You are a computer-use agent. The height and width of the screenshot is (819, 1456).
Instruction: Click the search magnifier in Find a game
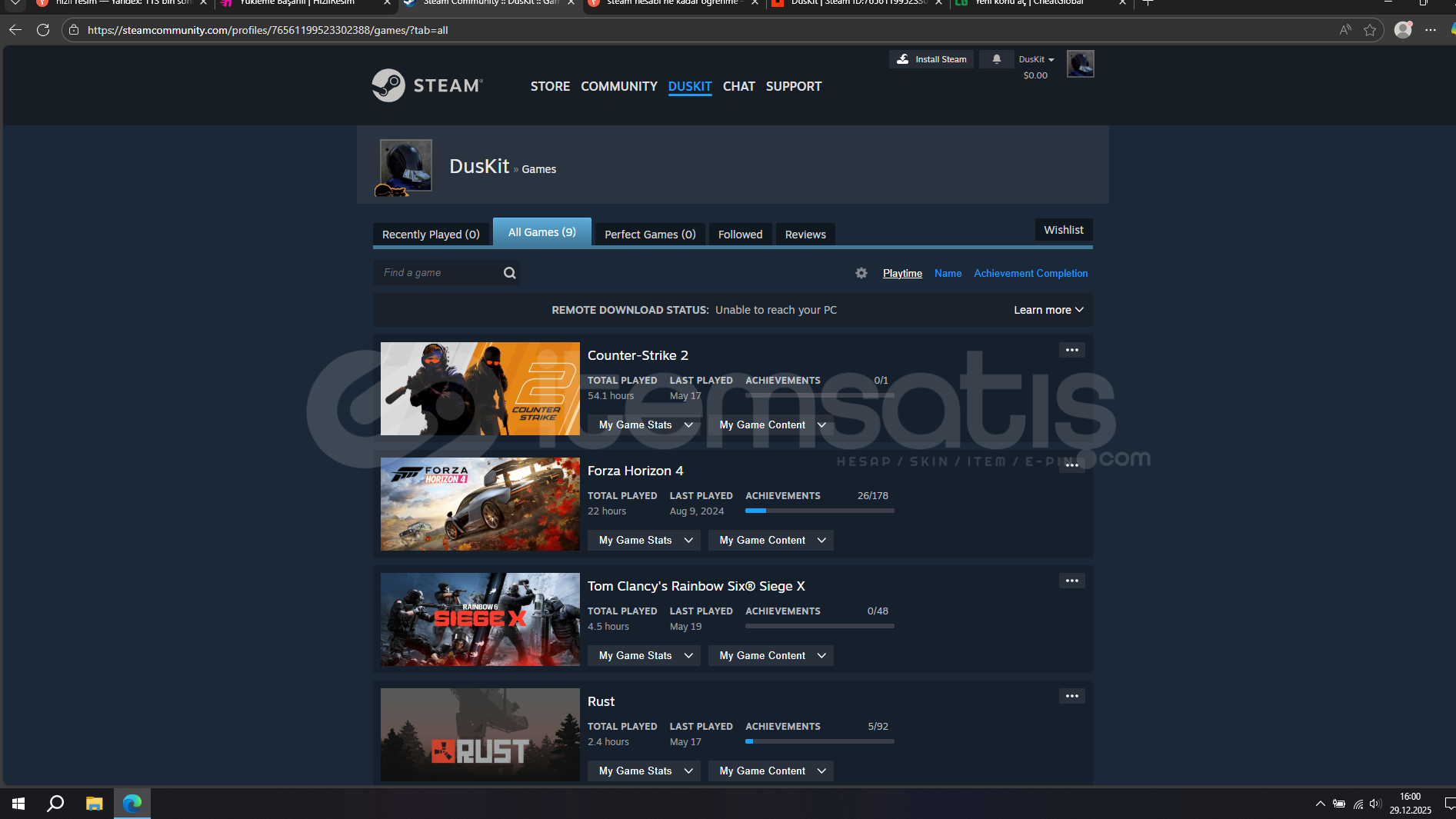pos(509,273)
